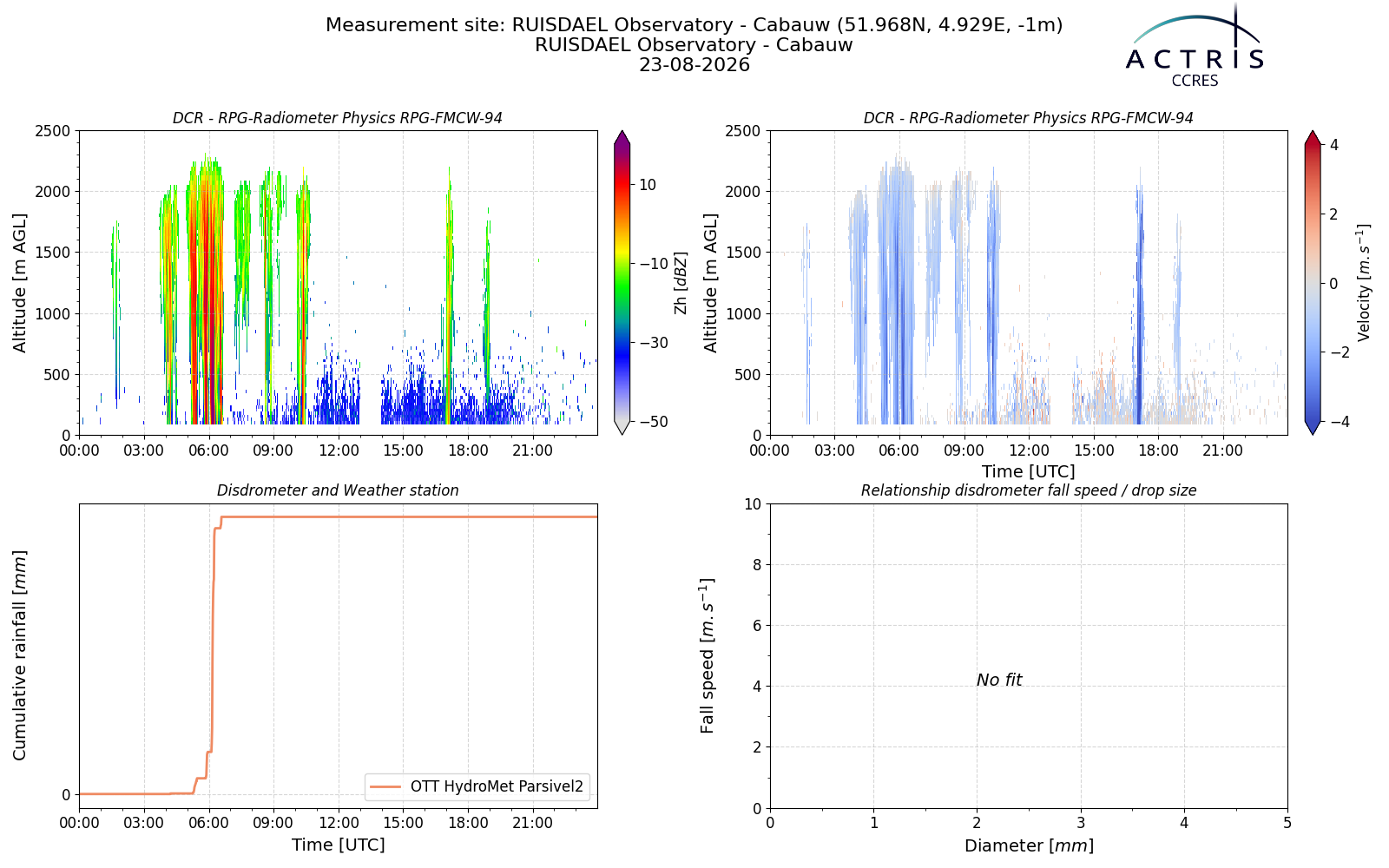Click the 'Fall speed' axis label

coord(708,655)
